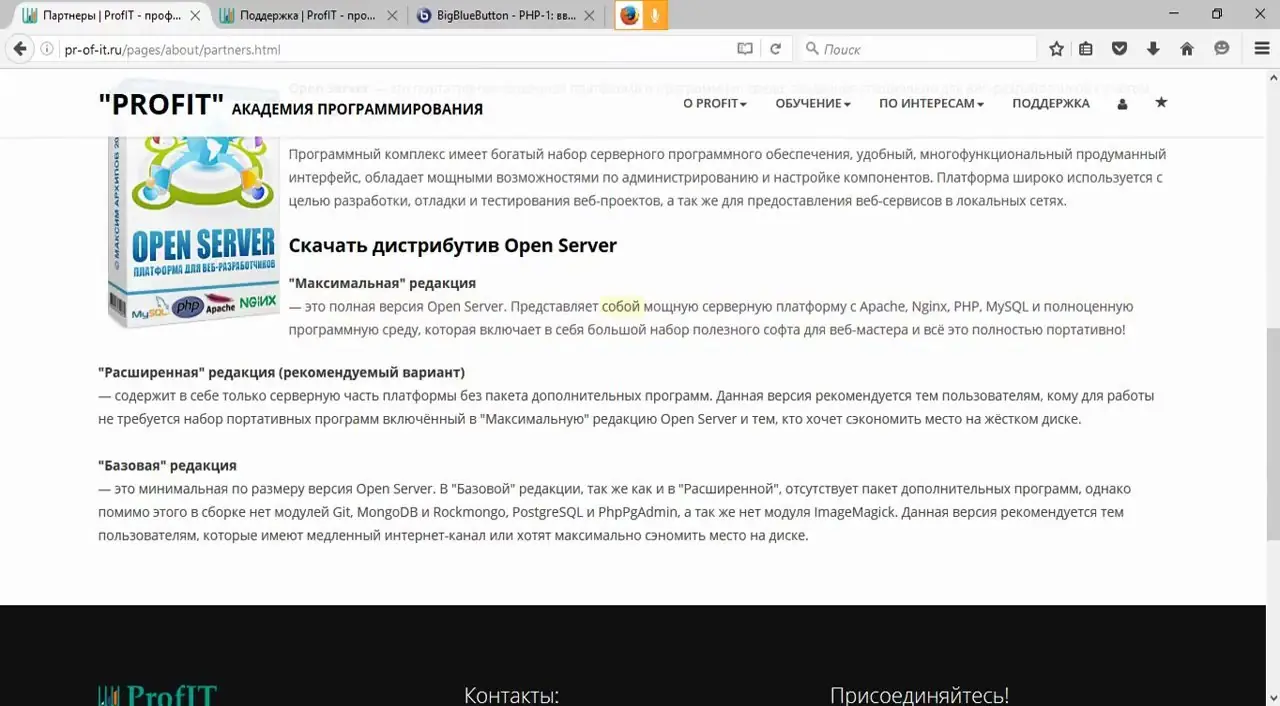Click the Open Server box image
1280x706 pixels.
(x=193, y=230)
